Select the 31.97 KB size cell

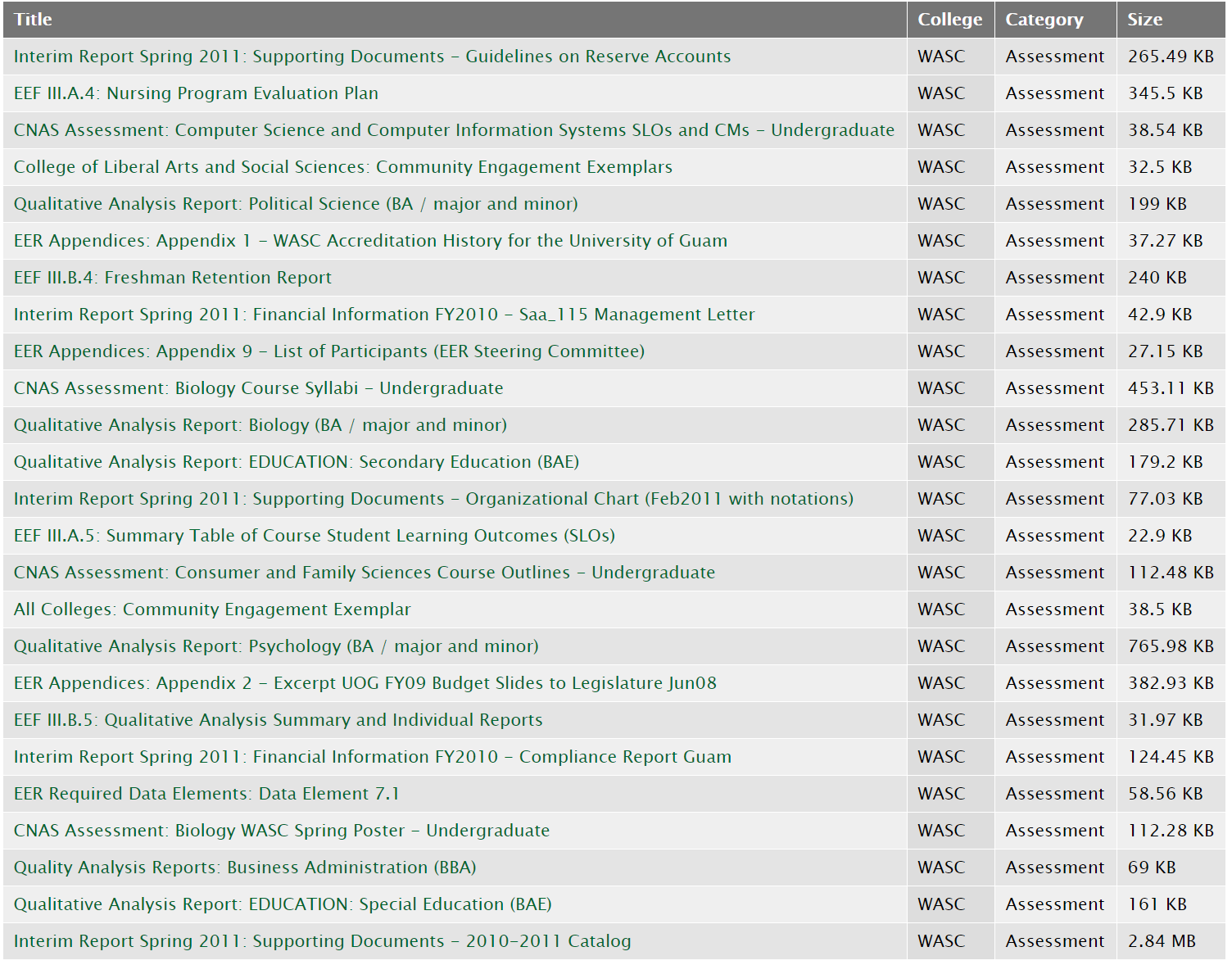[1171, 720]
